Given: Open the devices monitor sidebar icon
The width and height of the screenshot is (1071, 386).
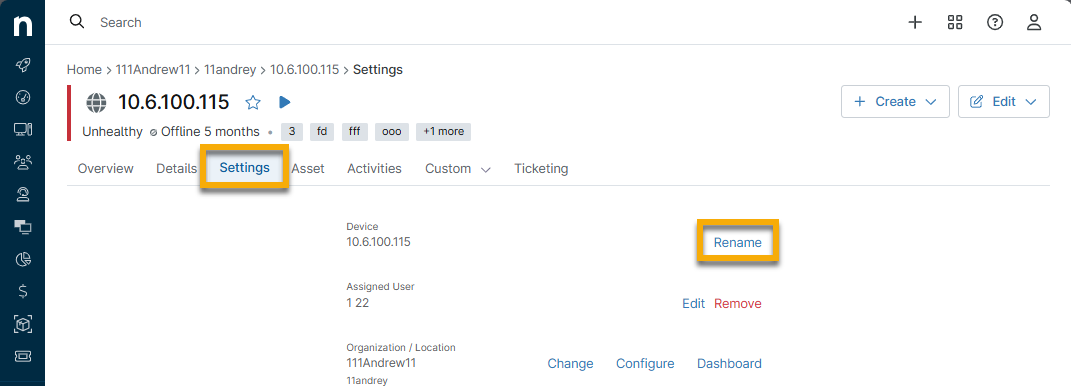Looking at the screenshot, I should (x=23, y=129).
